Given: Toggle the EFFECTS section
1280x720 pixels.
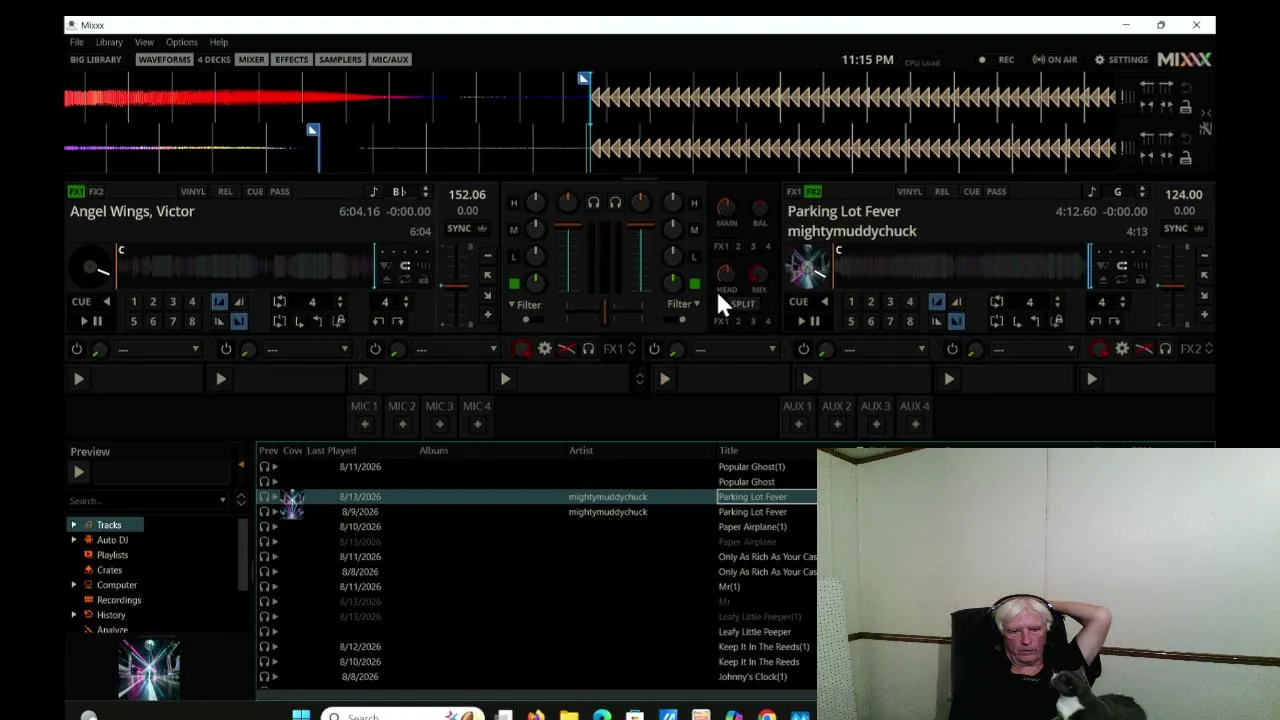Looking at the screenshot, I should [x=292, y=60].
